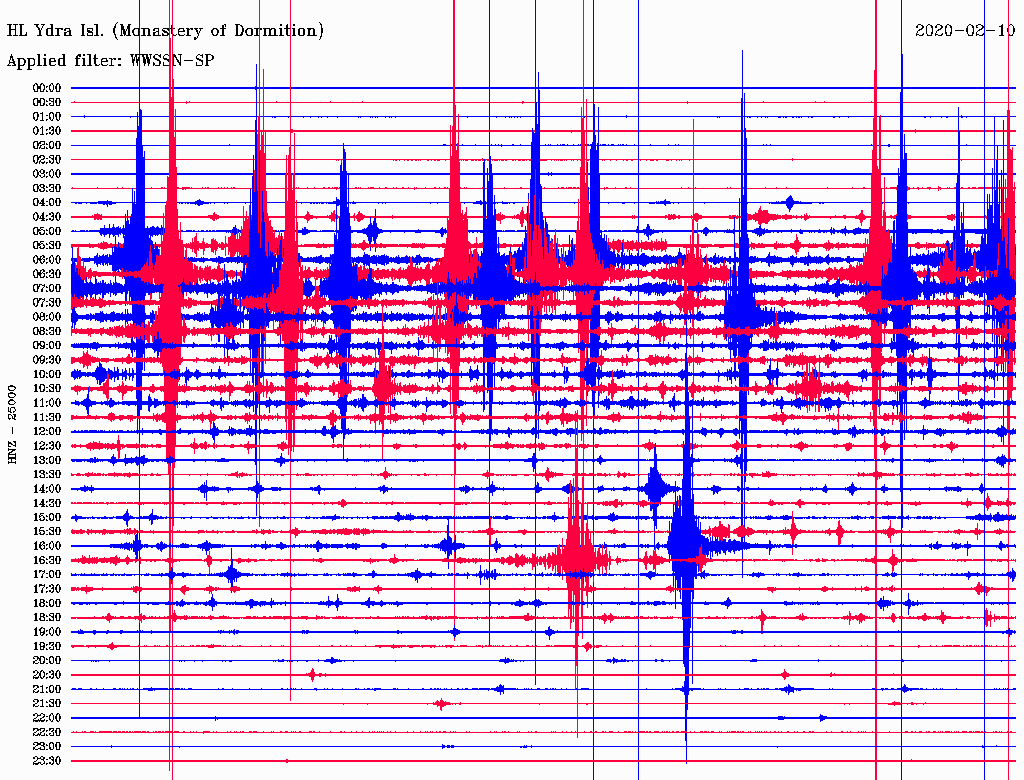Screen dimensions: 1024x780
Task: Click the 10:30 time label
Action: (47, 389)
